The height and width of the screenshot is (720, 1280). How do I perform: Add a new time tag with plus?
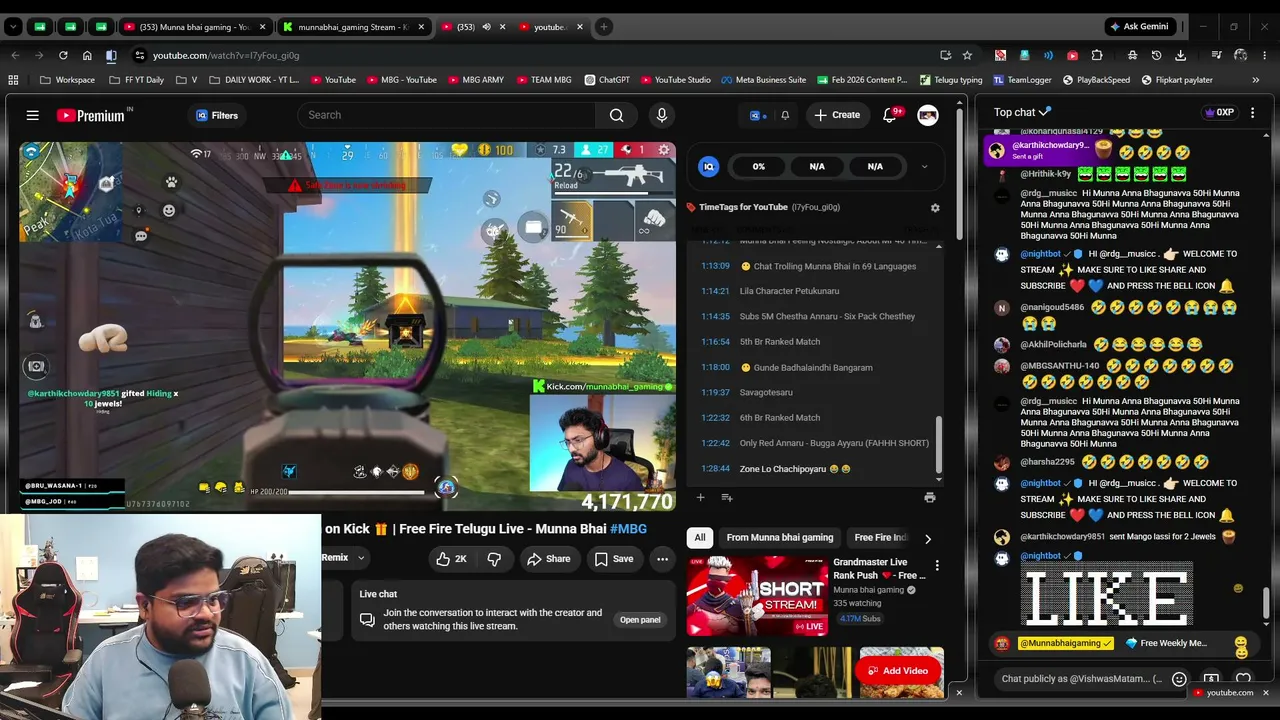pos(700,497)
